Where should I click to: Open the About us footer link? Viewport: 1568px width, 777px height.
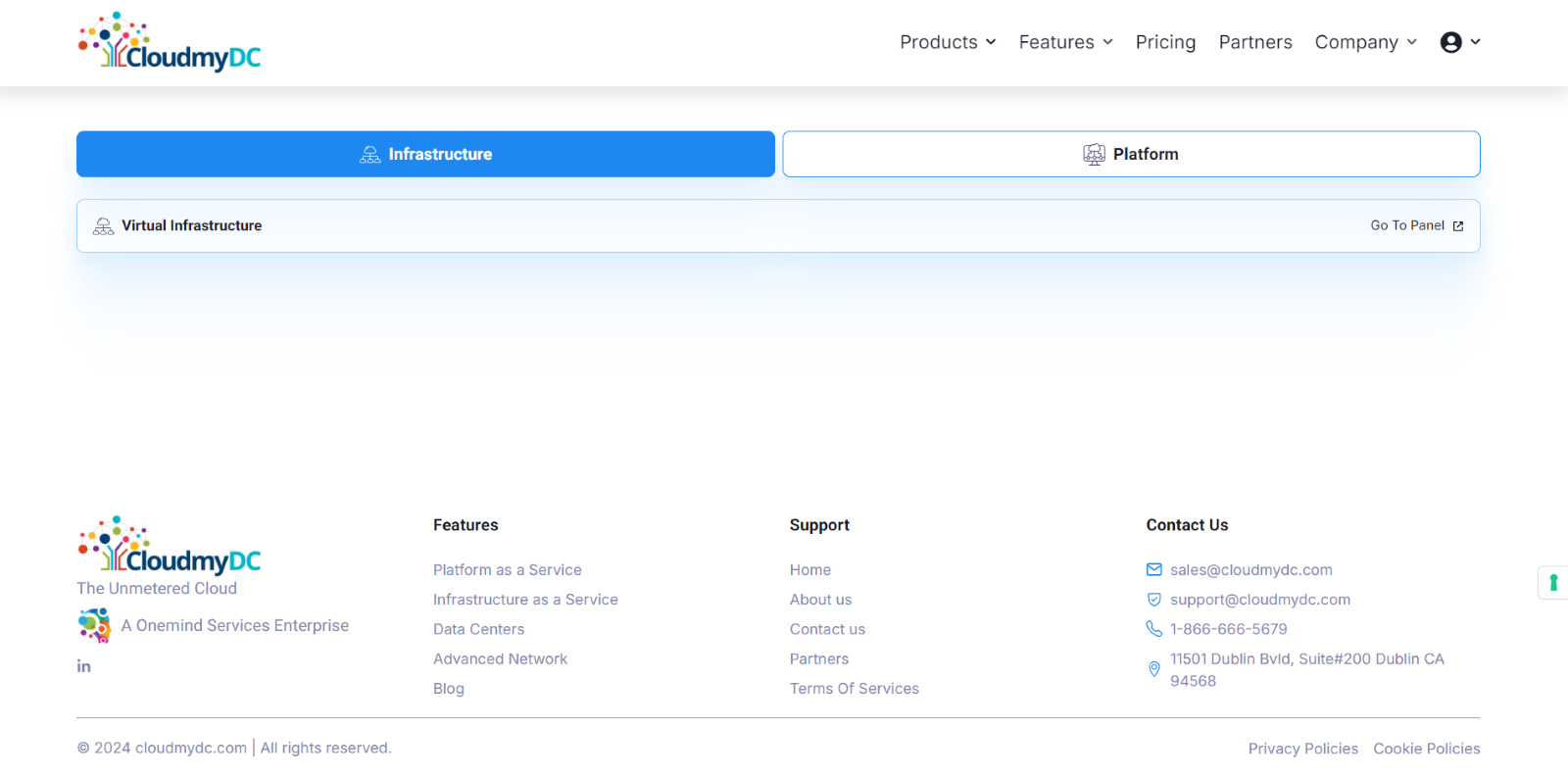(x=821, y=600)
